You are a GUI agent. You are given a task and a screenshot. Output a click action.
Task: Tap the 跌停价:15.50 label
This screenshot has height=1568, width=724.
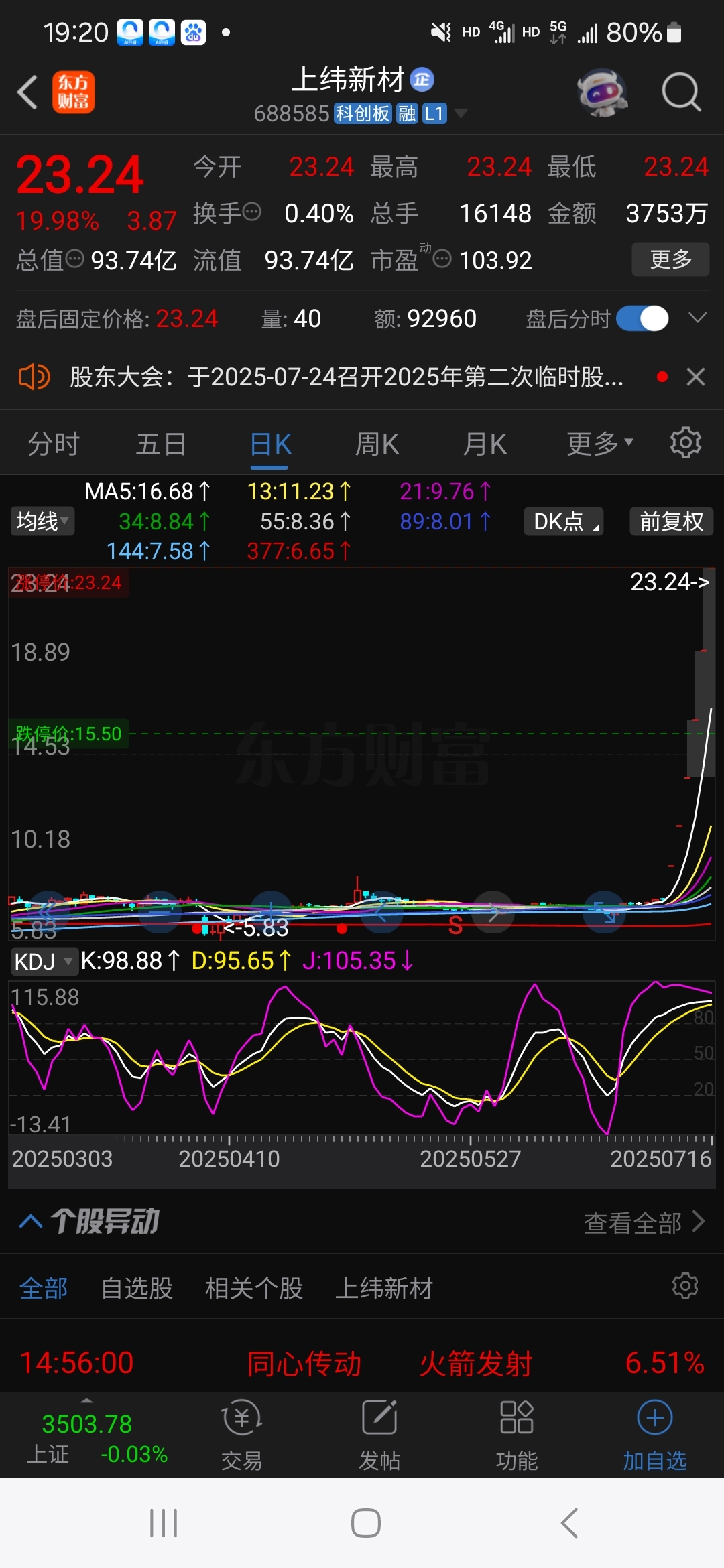[x=69, y=734]
